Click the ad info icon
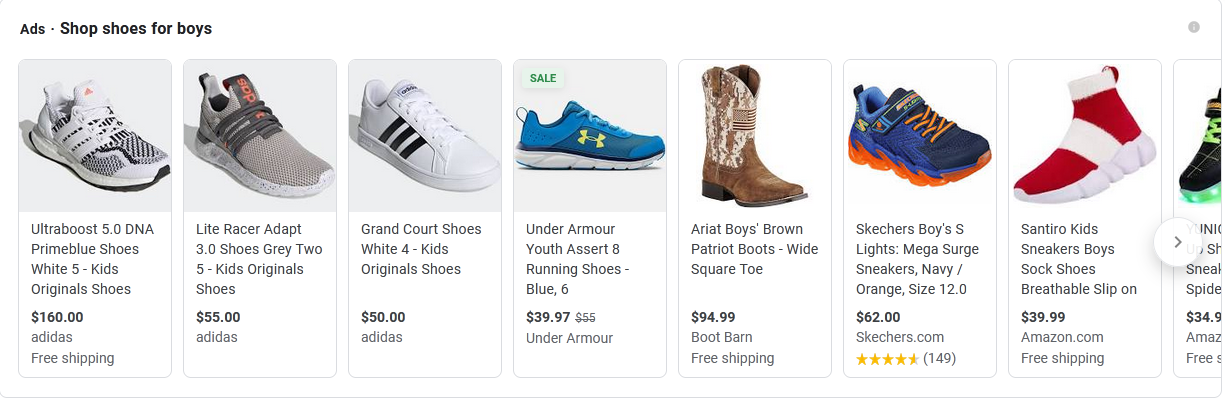1225x399 pixels. point(1193,27)
